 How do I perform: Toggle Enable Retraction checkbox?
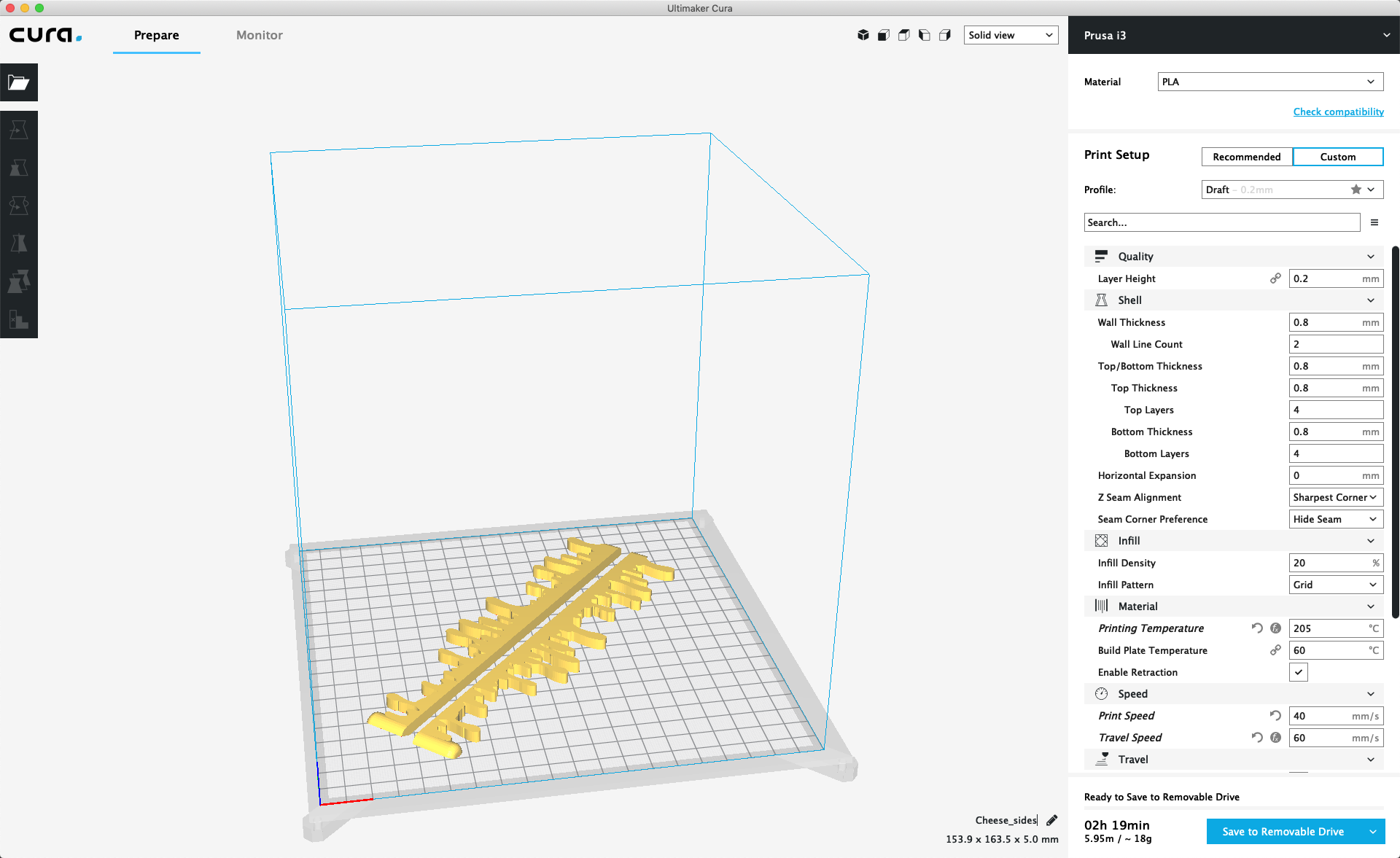[1298, 672]
